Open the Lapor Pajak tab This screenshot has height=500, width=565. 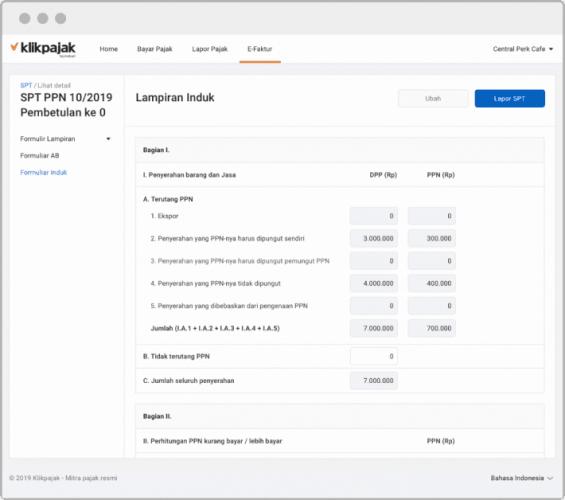coord(210,49)
